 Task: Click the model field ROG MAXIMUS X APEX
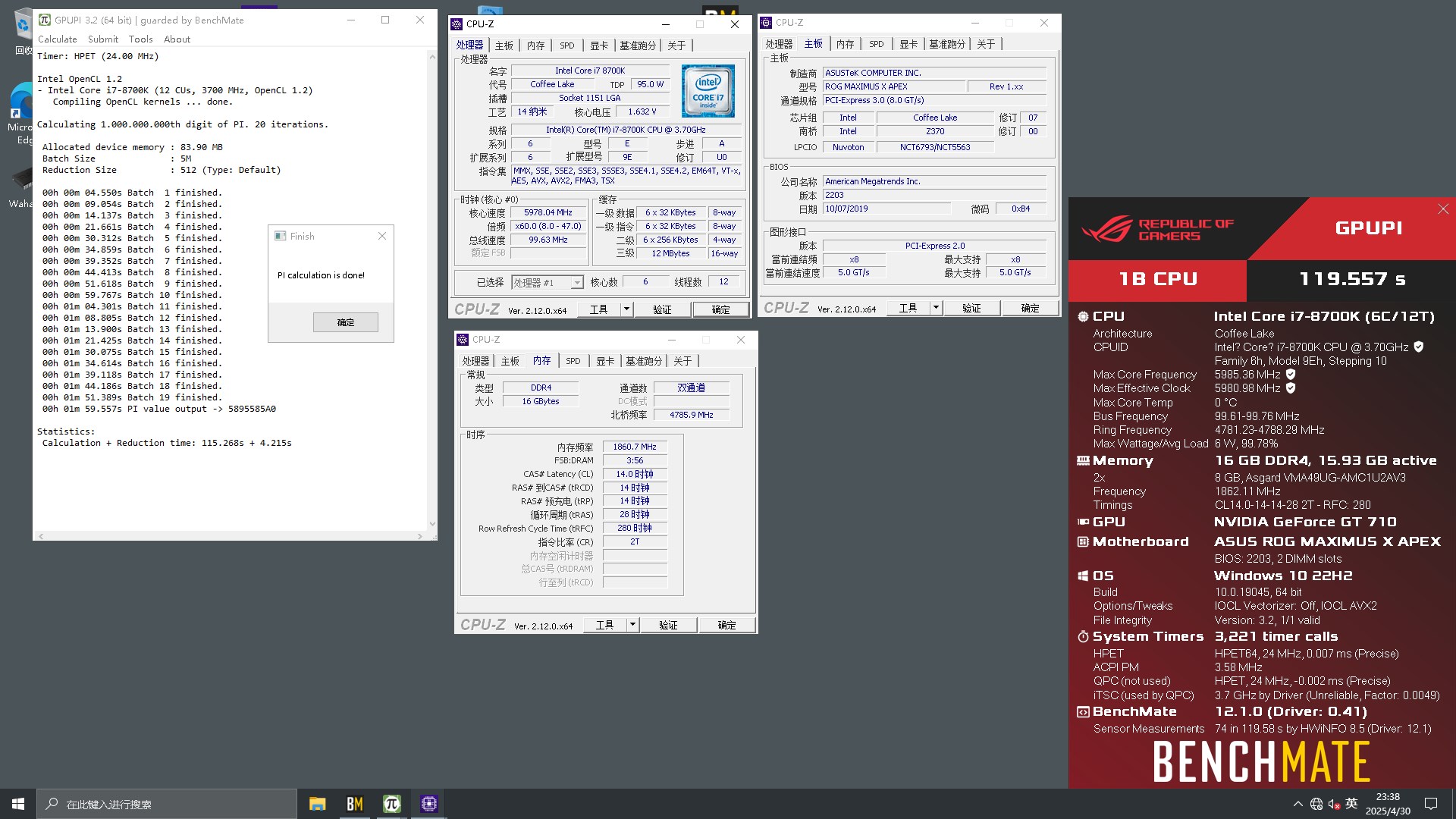tap(894, 86)
